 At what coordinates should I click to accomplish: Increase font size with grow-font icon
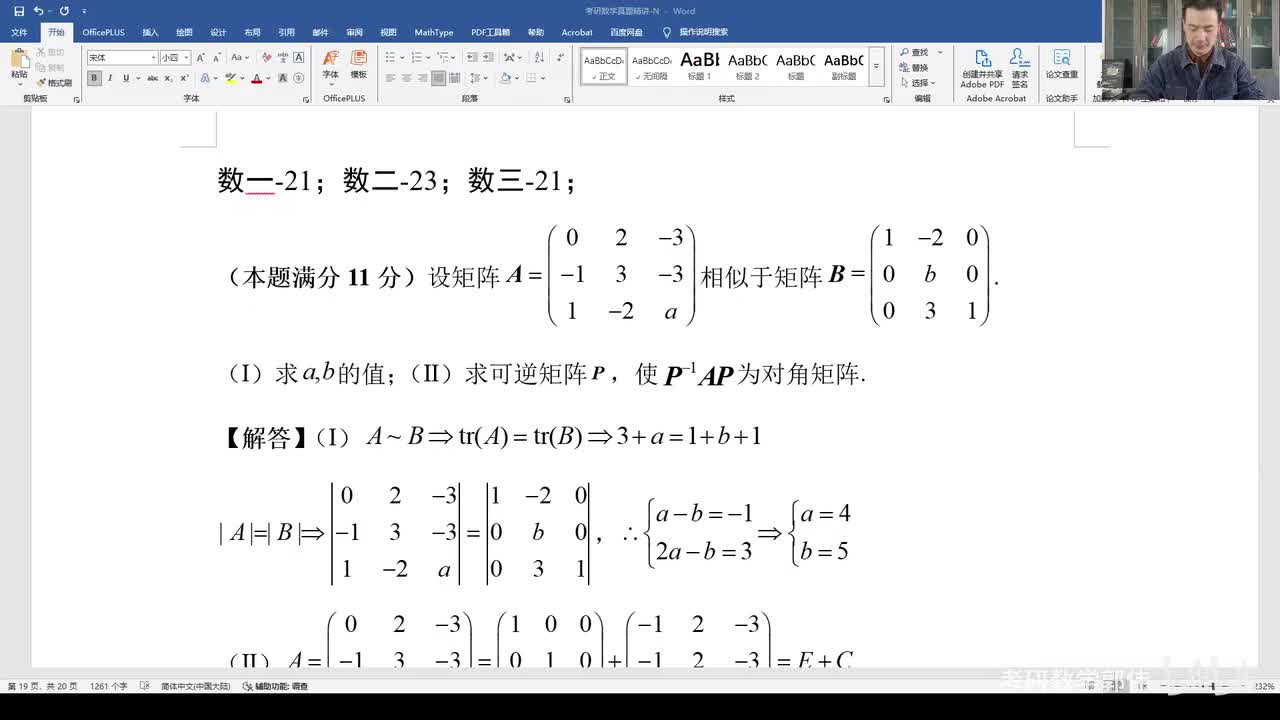[201, 58]
